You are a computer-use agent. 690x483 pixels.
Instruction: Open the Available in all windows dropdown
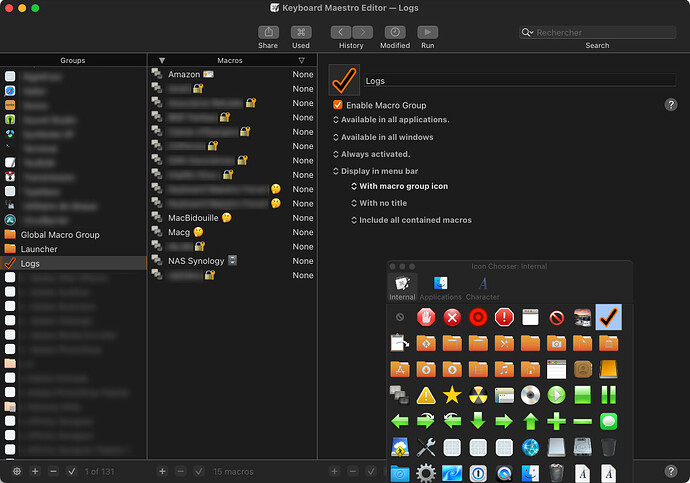point(383,137)
